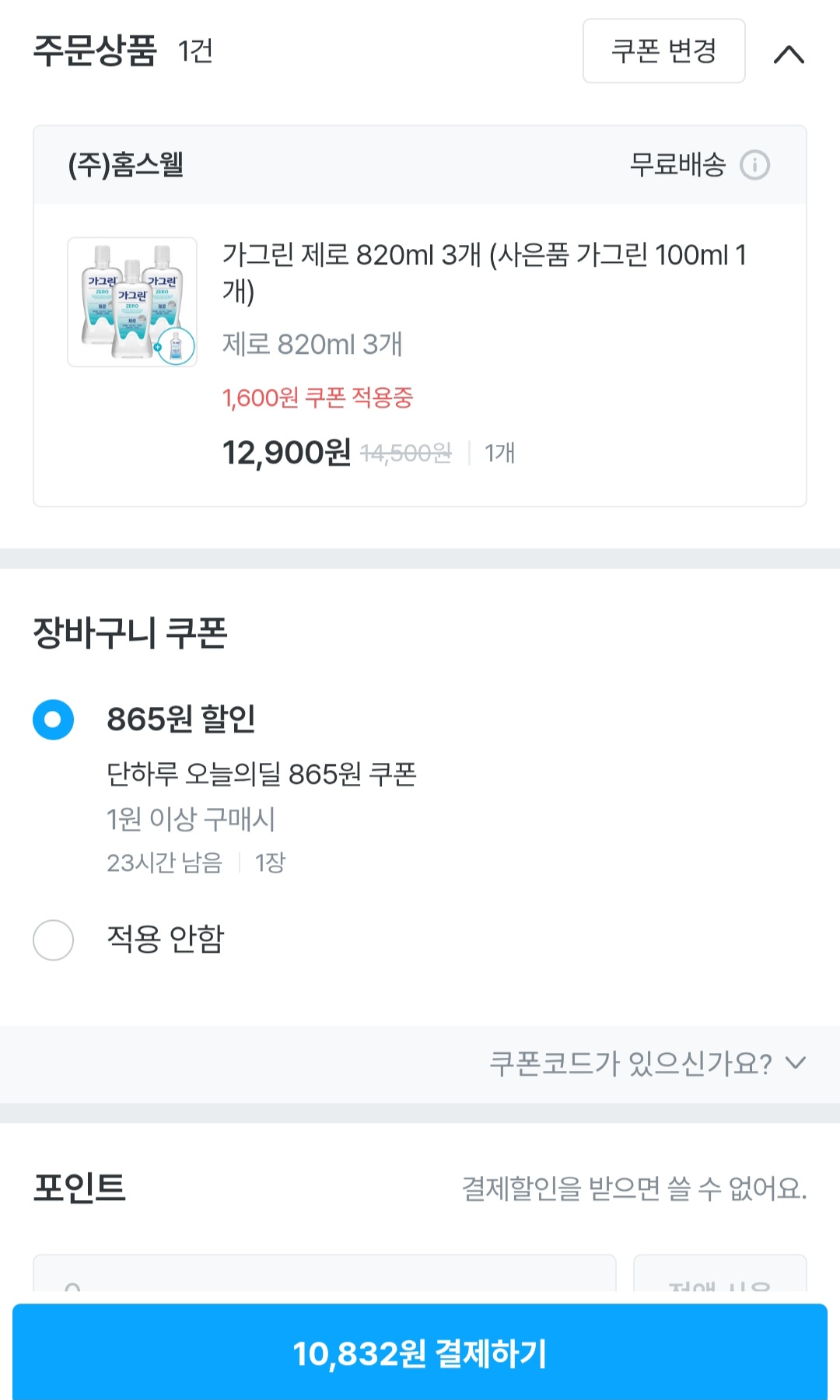Tap the 쿠폰 변경 button
Screen dimensions: 840x1400
pos(663,51)
